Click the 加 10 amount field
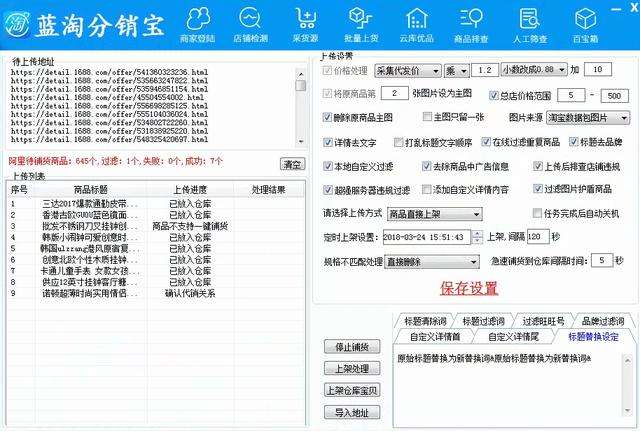This screenshot has width=640, height=431. point(598,69)
